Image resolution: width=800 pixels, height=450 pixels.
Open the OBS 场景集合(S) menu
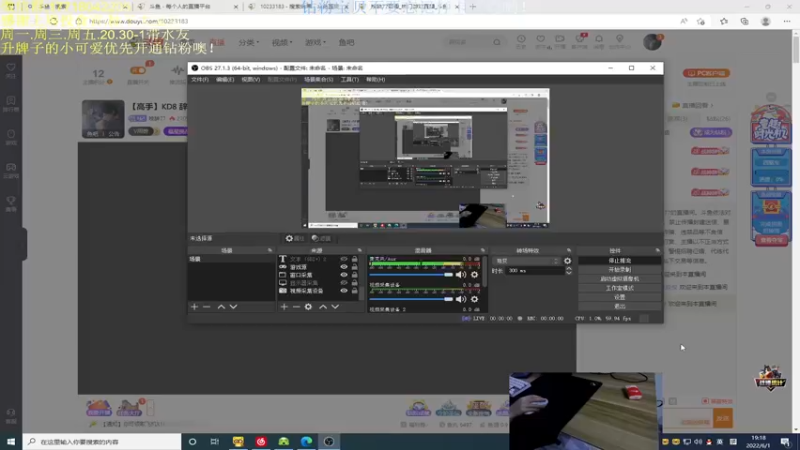click(318, 80)
